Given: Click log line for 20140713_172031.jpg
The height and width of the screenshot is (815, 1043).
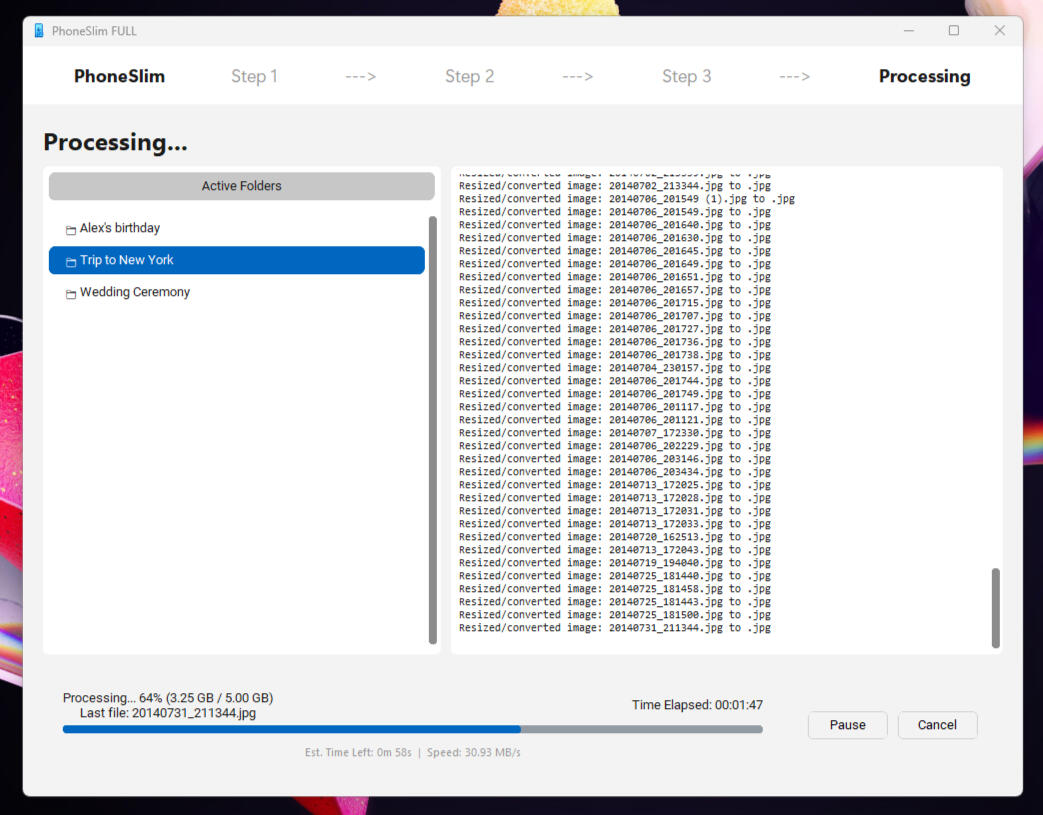Looking at the screenshot, I should (615, 511).
